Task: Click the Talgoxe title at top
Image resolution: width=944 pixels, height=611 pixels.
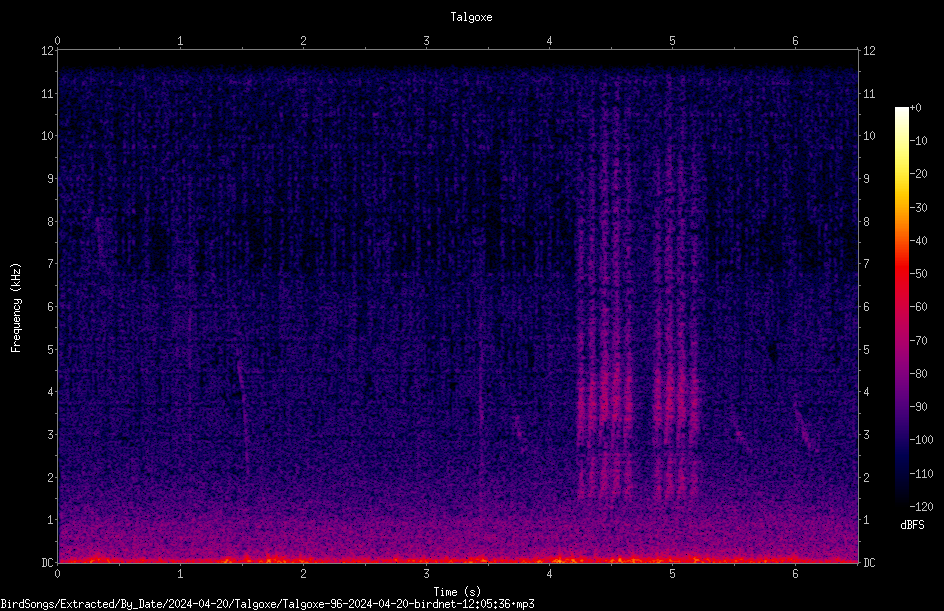Action: click(471, 17)
